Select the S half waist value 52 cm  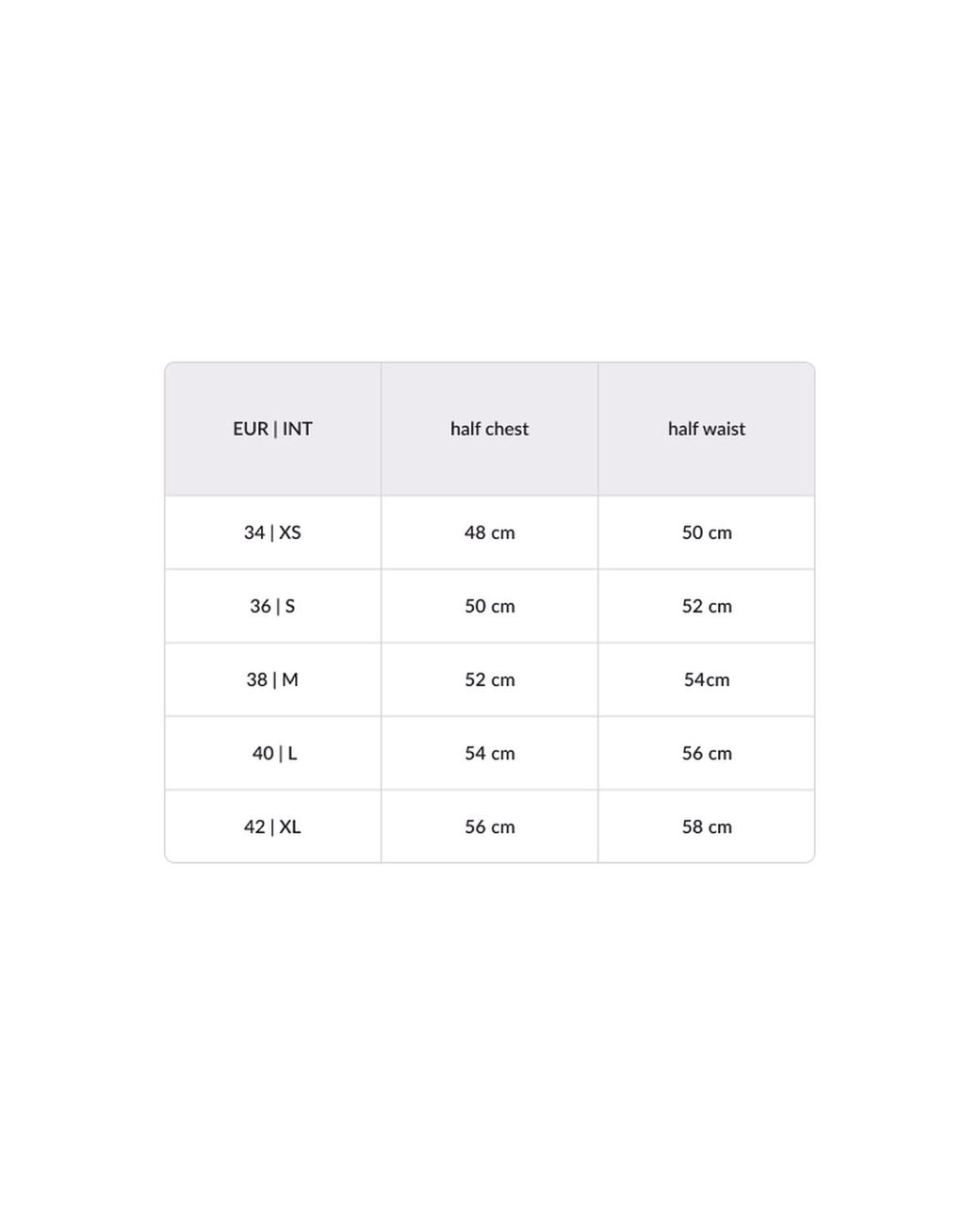pos(707,606)
